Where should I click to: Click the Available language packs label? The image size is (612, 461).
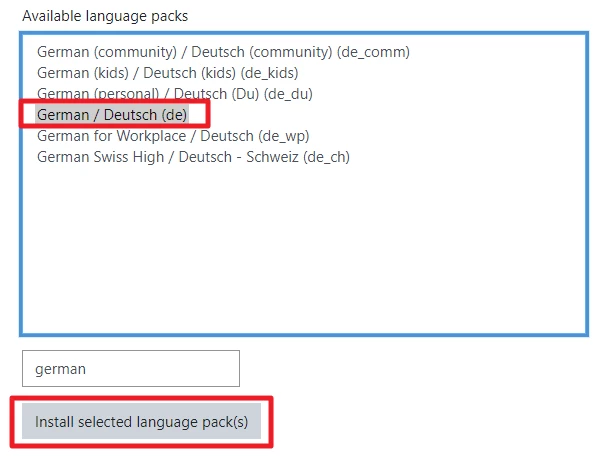pos(105,16)
